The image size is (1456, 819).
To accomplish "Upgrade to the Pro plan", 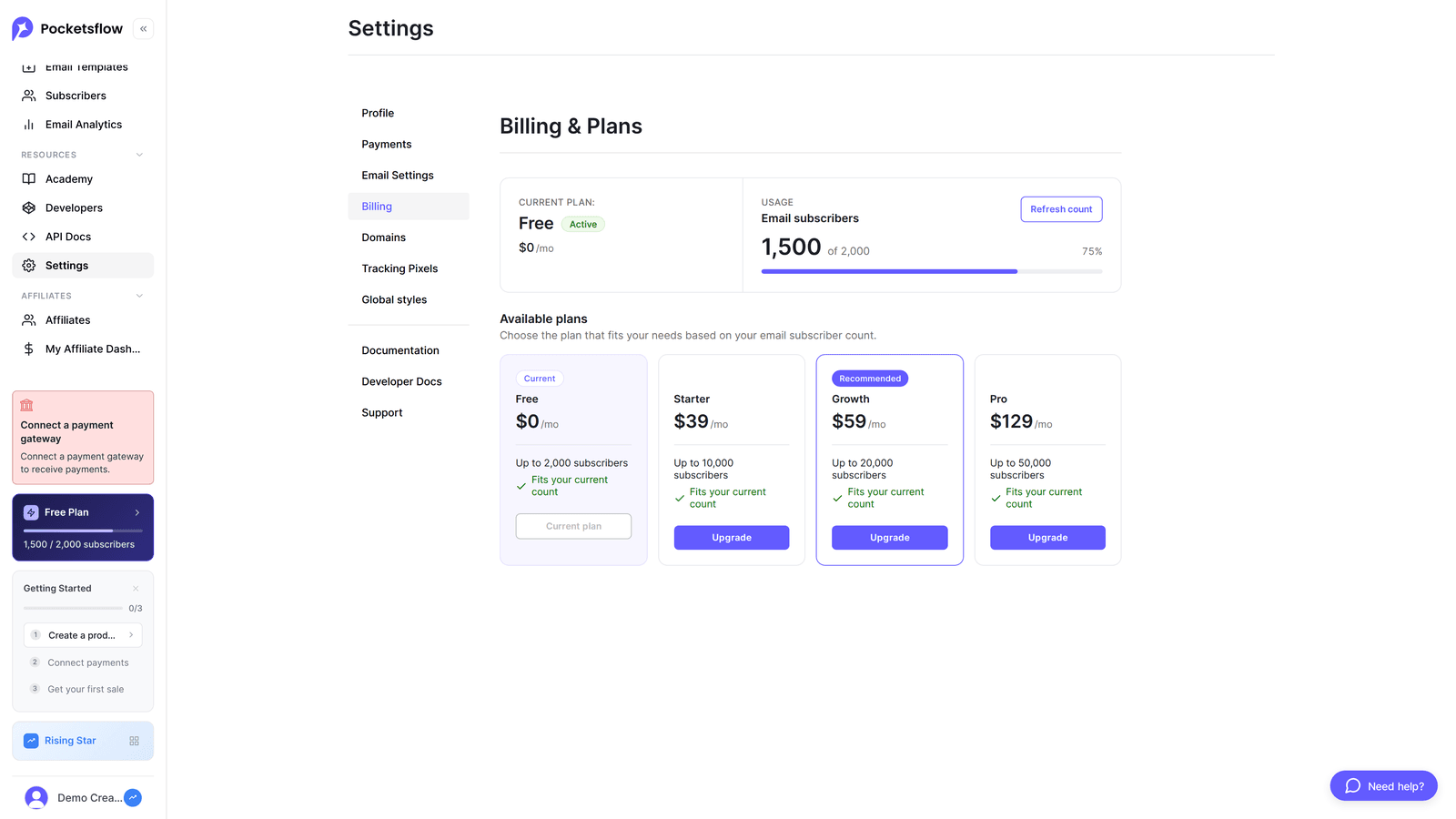I will point(1047,538).
